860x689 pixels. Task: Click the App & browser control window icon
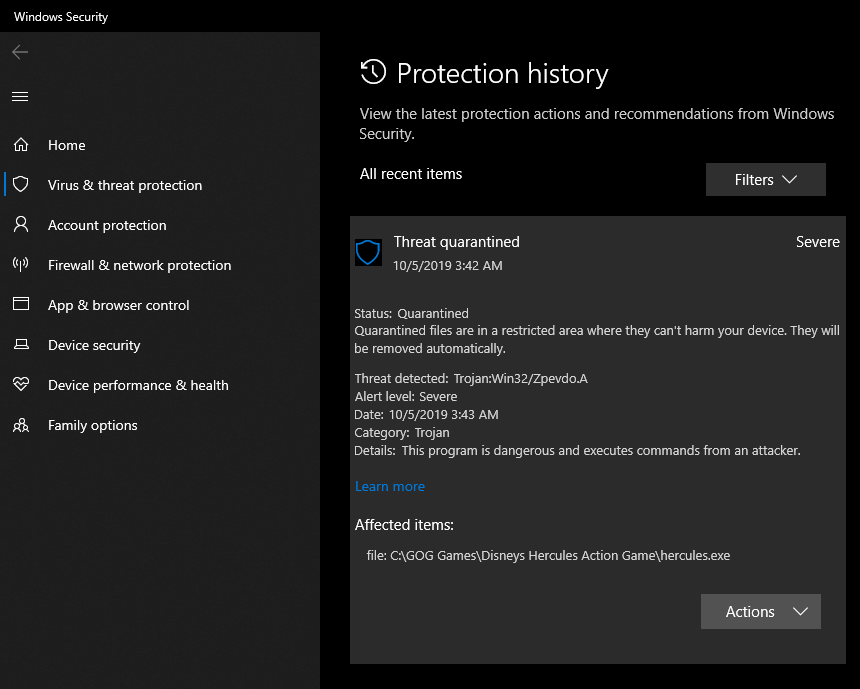[21, 304]
